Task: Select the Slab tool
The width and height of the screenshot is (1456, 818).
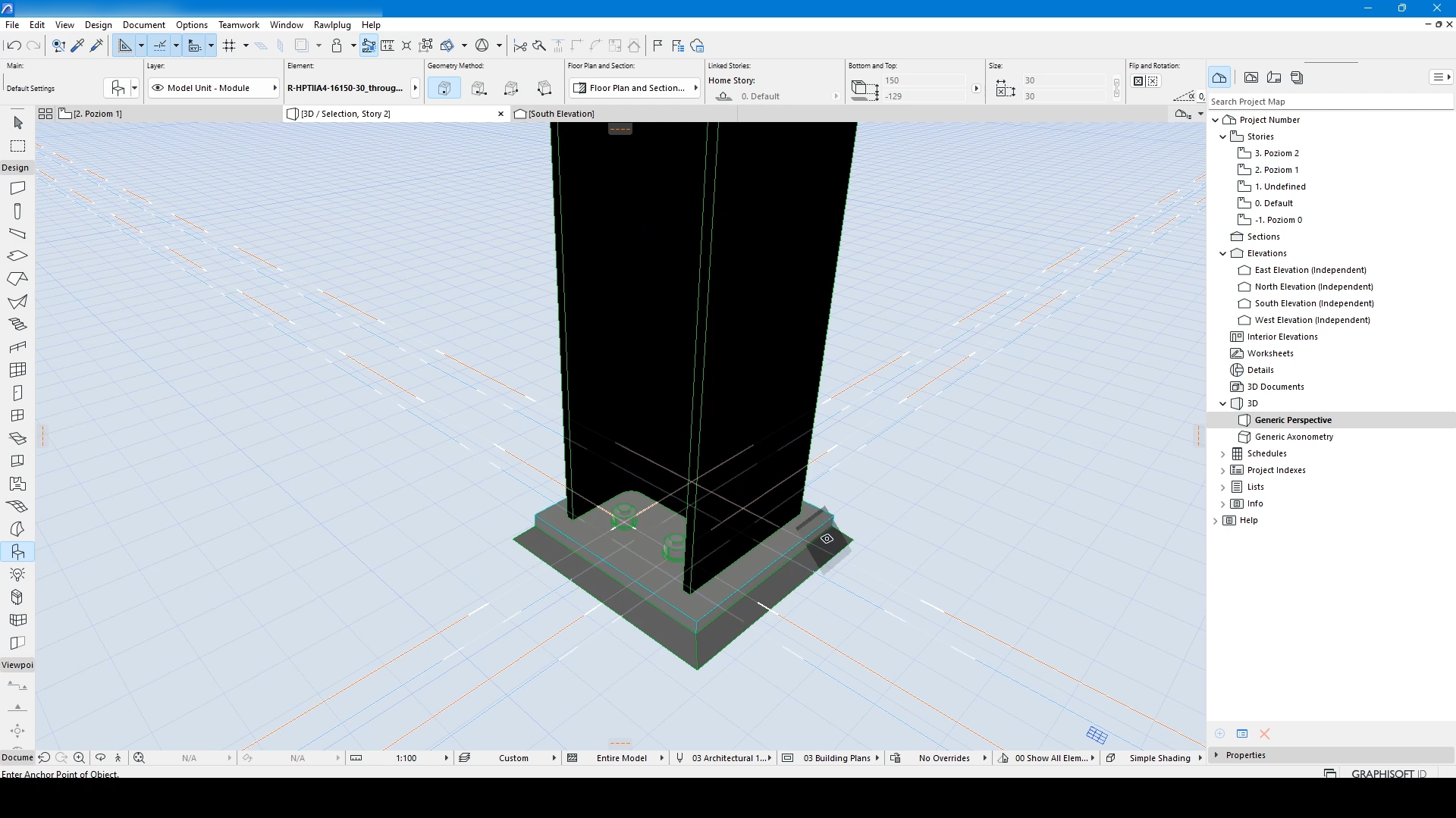Action: pyautogui.click(x=17, y=256)
